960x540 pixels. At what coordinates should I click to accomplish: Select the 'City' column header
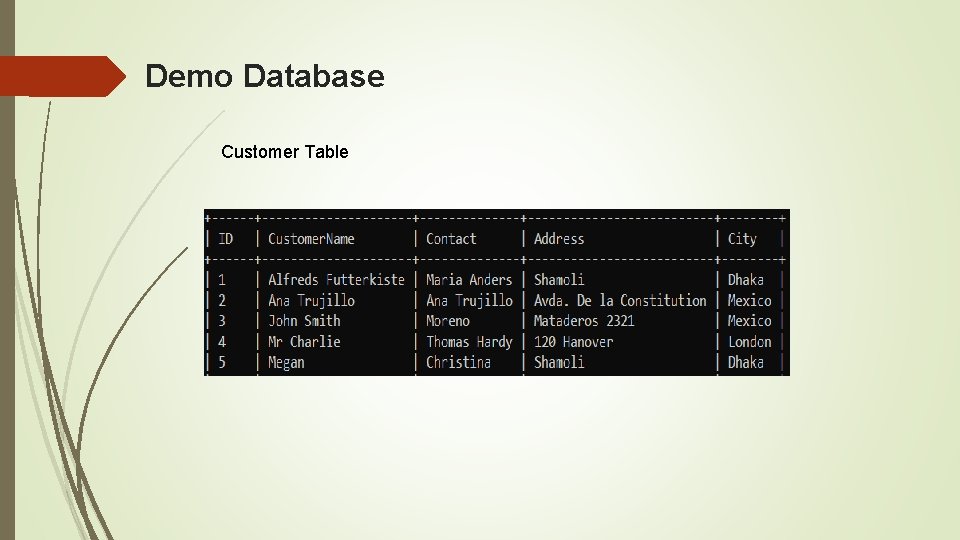[742, 239]
